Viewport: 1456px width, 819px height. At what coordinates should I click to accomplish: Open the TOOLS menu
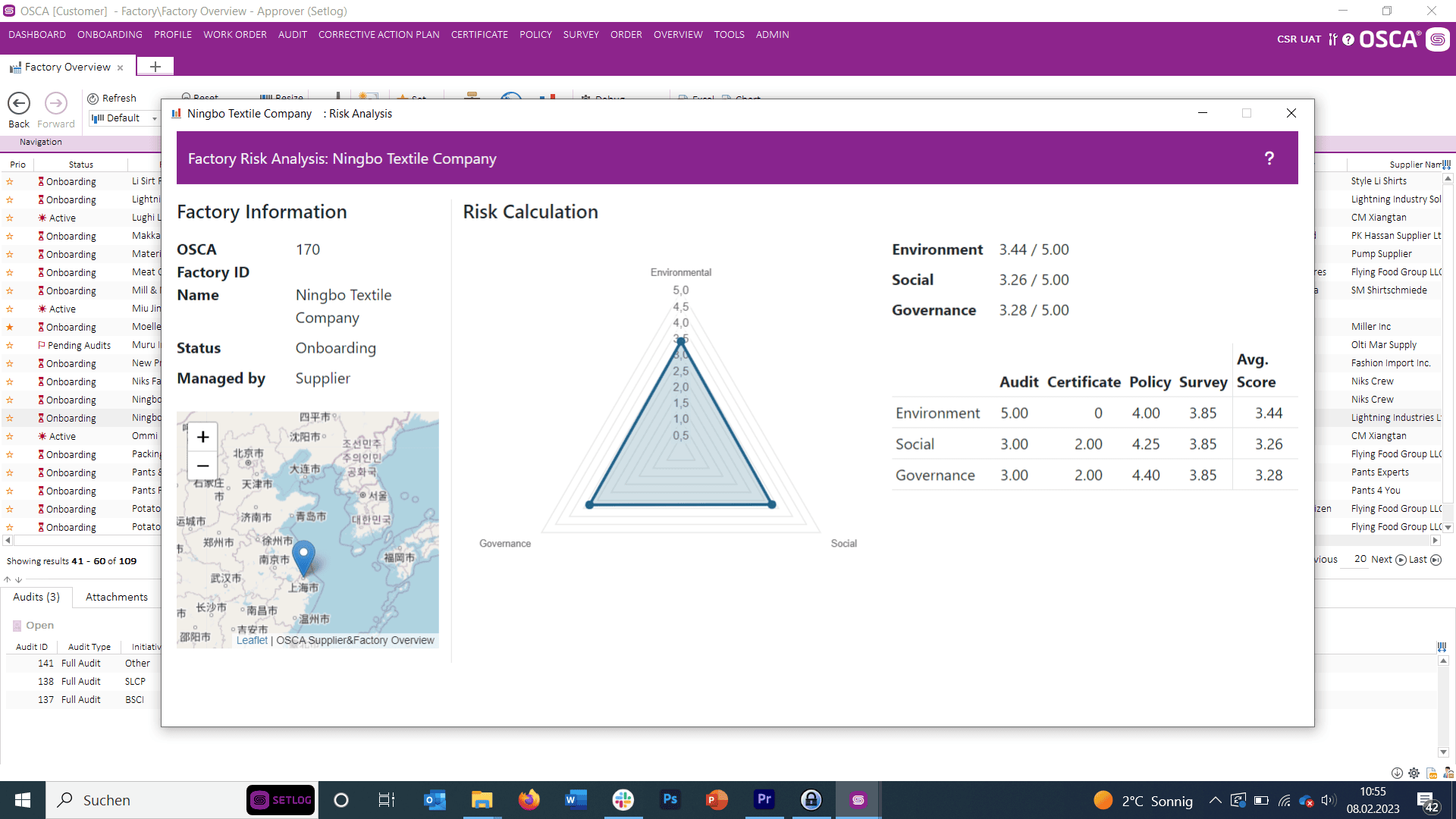click(x=729, y=35)
